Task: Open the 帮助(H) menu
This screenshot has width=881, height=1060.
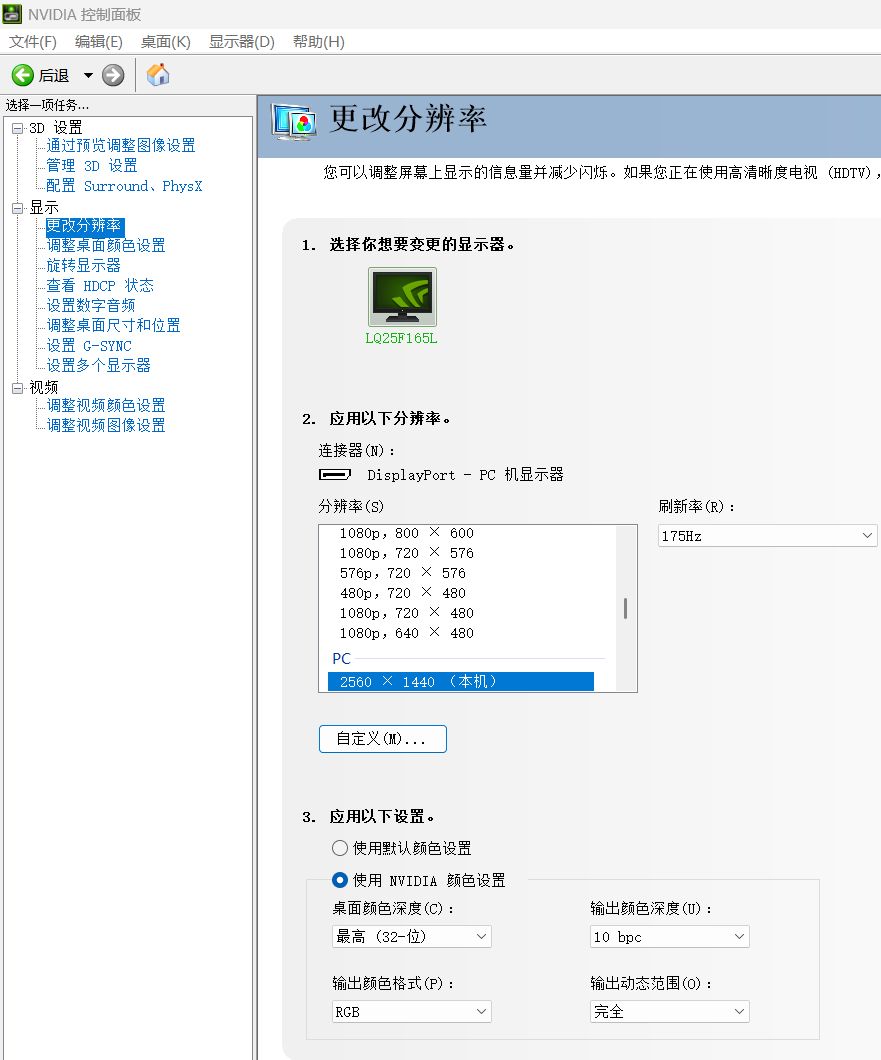Action: (318, 42)
